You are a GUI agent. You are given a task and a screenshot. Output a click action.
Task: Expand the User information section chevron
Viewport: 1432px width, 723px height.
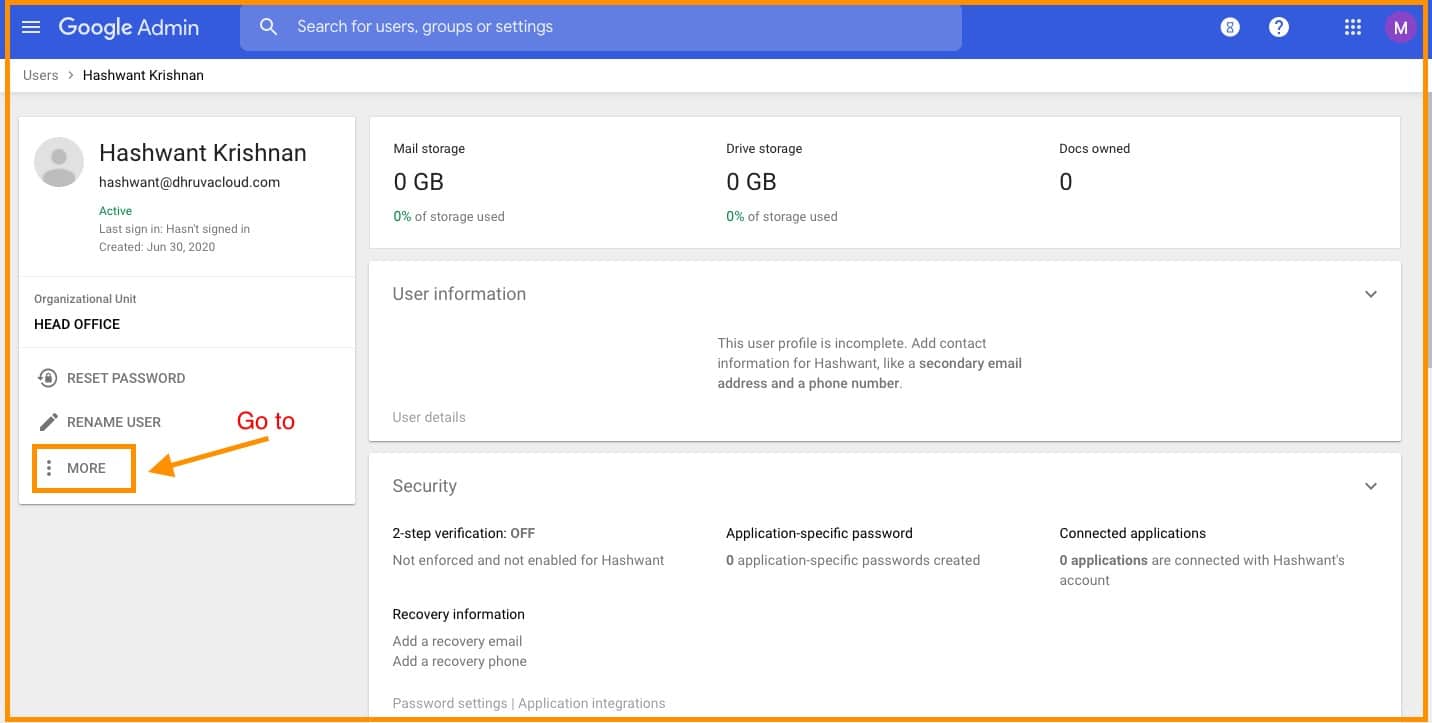coord(1370,294)
